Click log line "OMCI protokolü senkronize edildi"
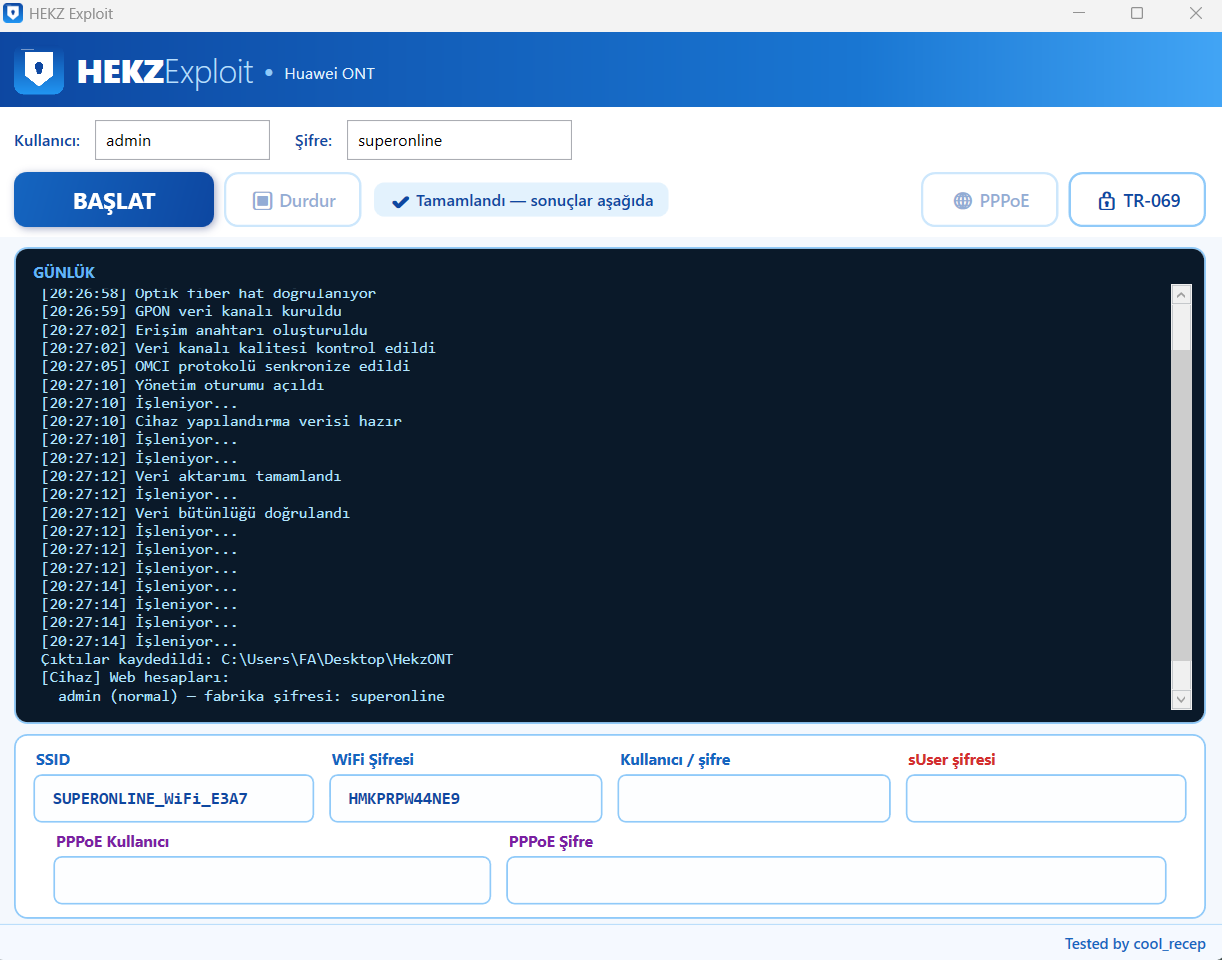Screen dimensions: 1222x960 coord(225,366)
